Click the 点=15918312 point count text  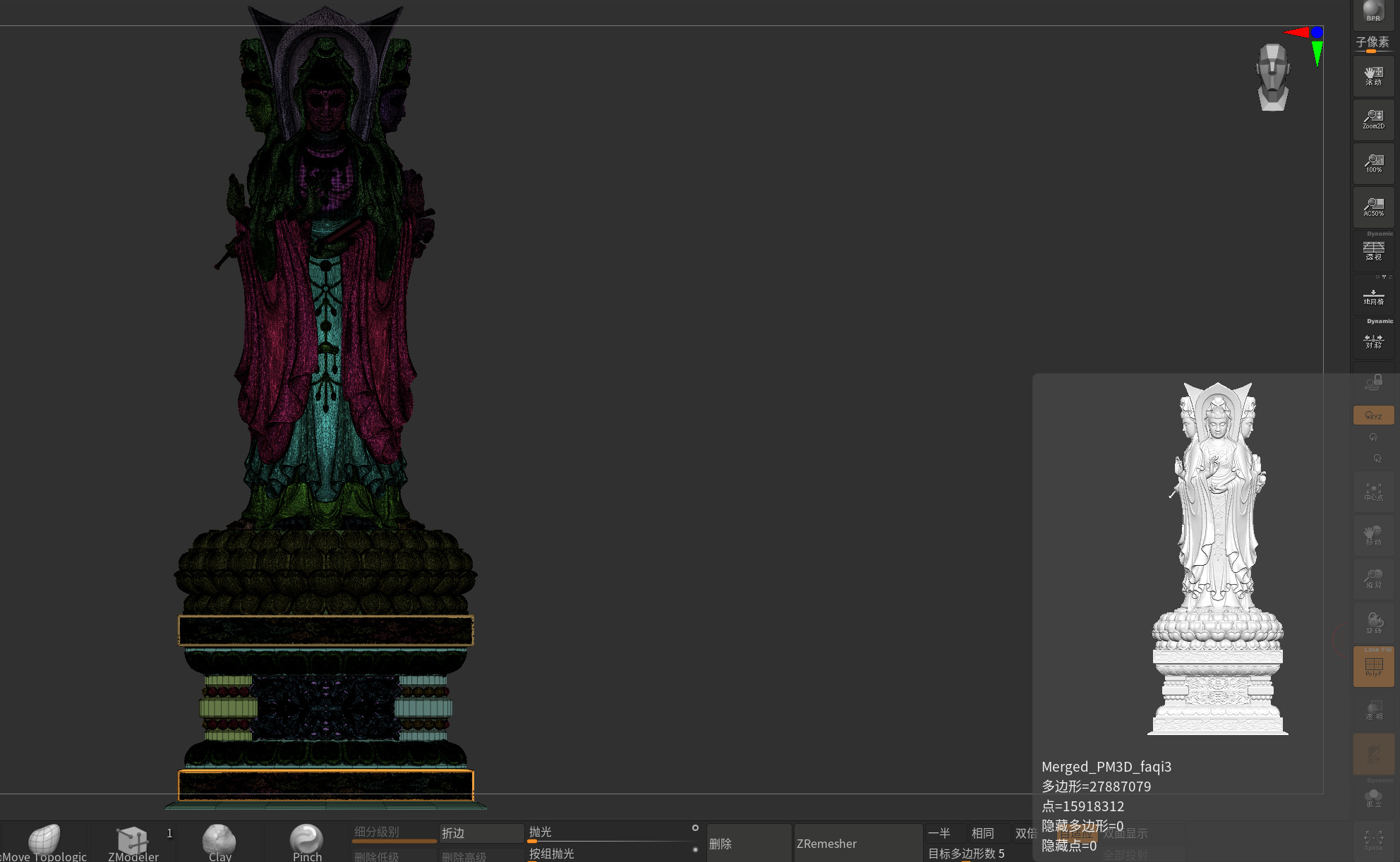pos(1082,806)
